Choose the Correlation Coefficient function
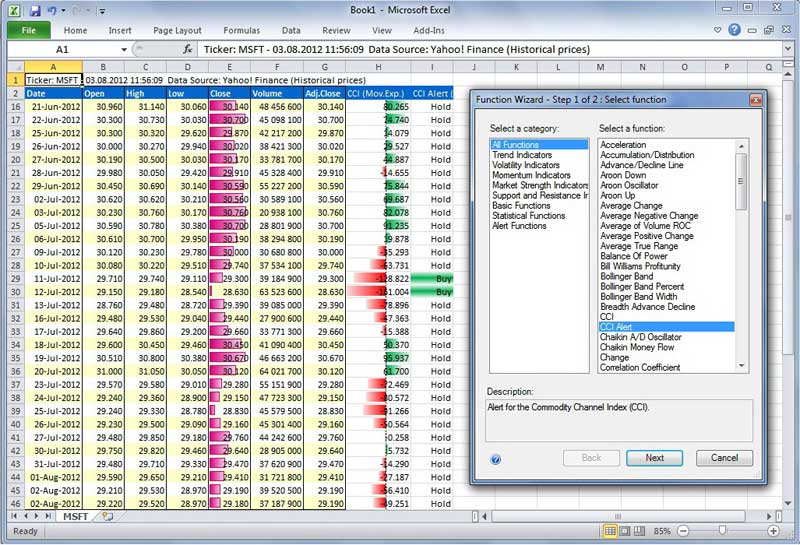This screenshot has width=800, height=545. (x=640, y=367)
